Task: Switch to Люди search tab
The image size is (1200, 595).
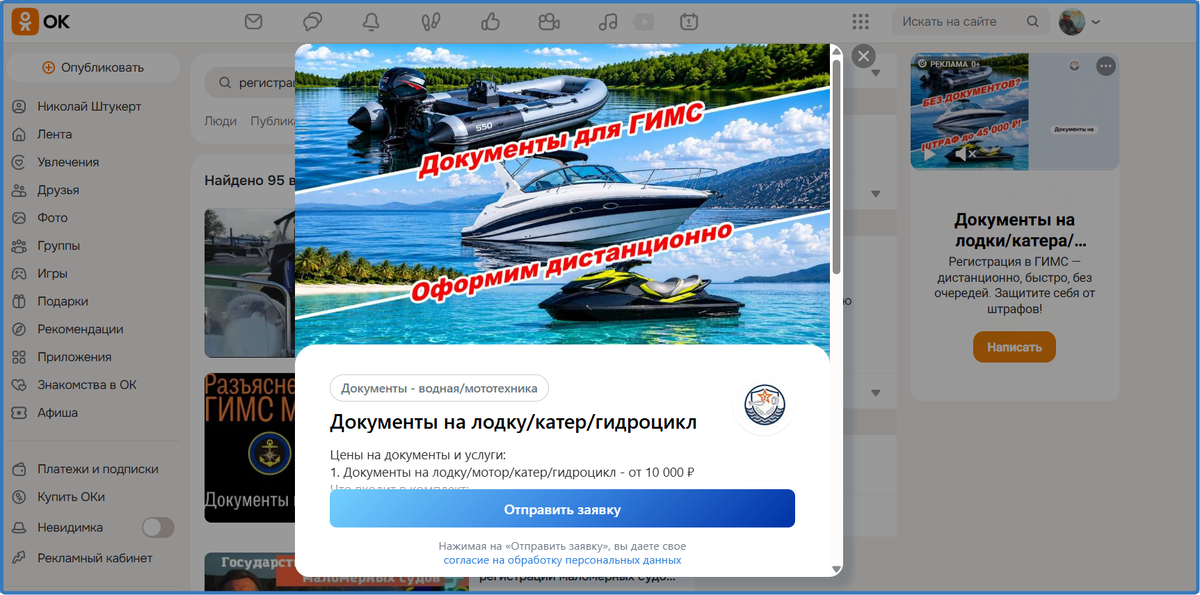Action: (220, 121)
